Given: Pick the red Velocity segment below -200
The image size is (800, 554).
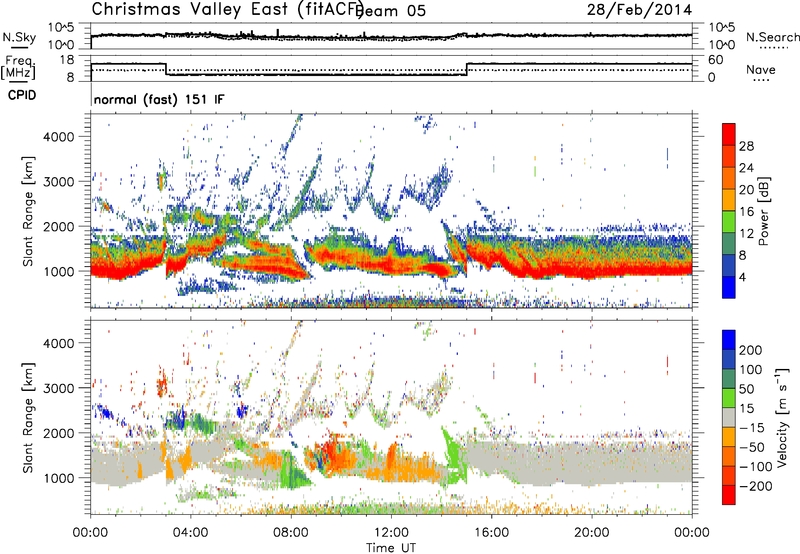Looking at the screenshot, I should pos(729,495).
